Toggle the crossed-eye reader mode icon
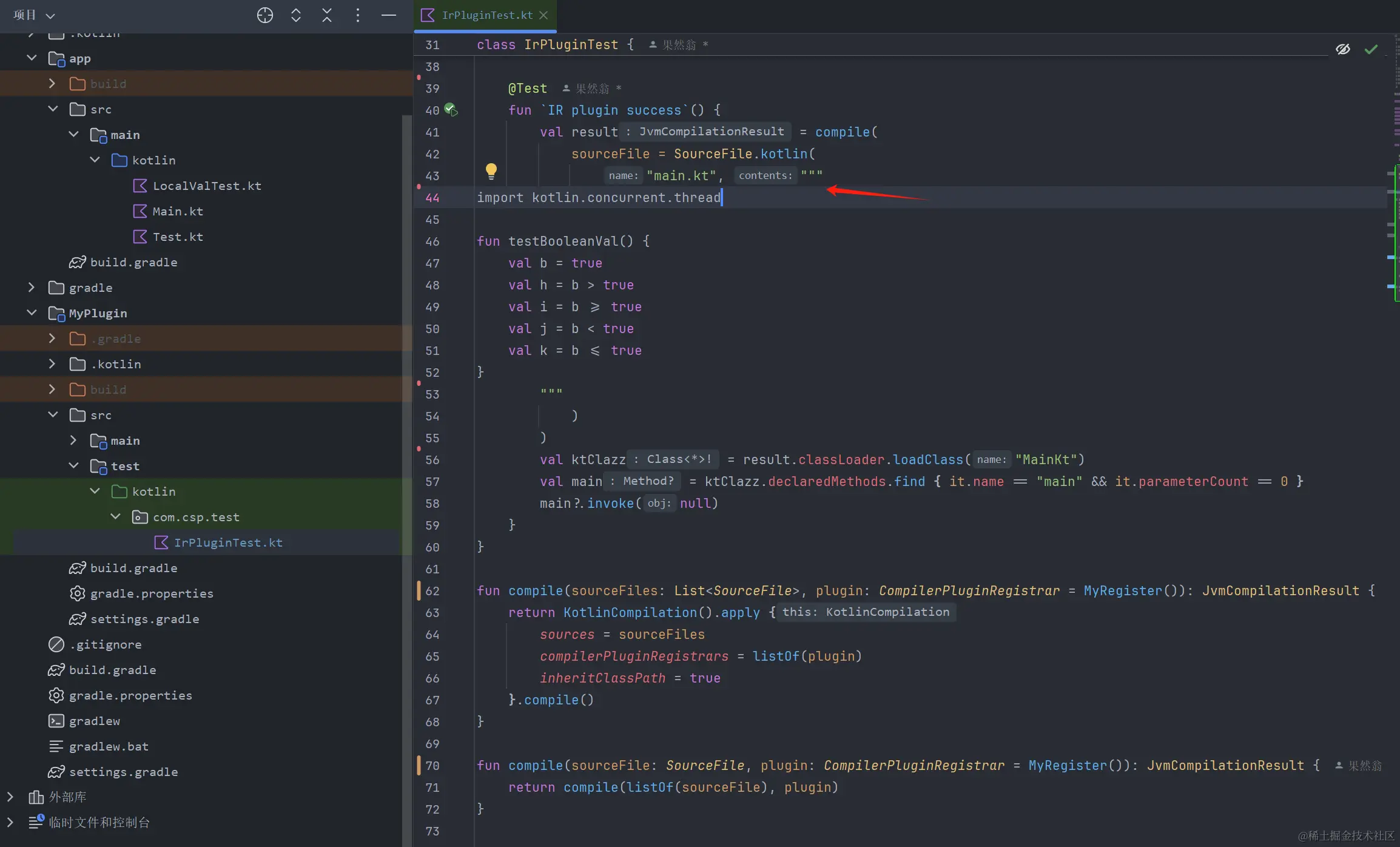Screen dimensions: 1400x847 click(1343, 49)
